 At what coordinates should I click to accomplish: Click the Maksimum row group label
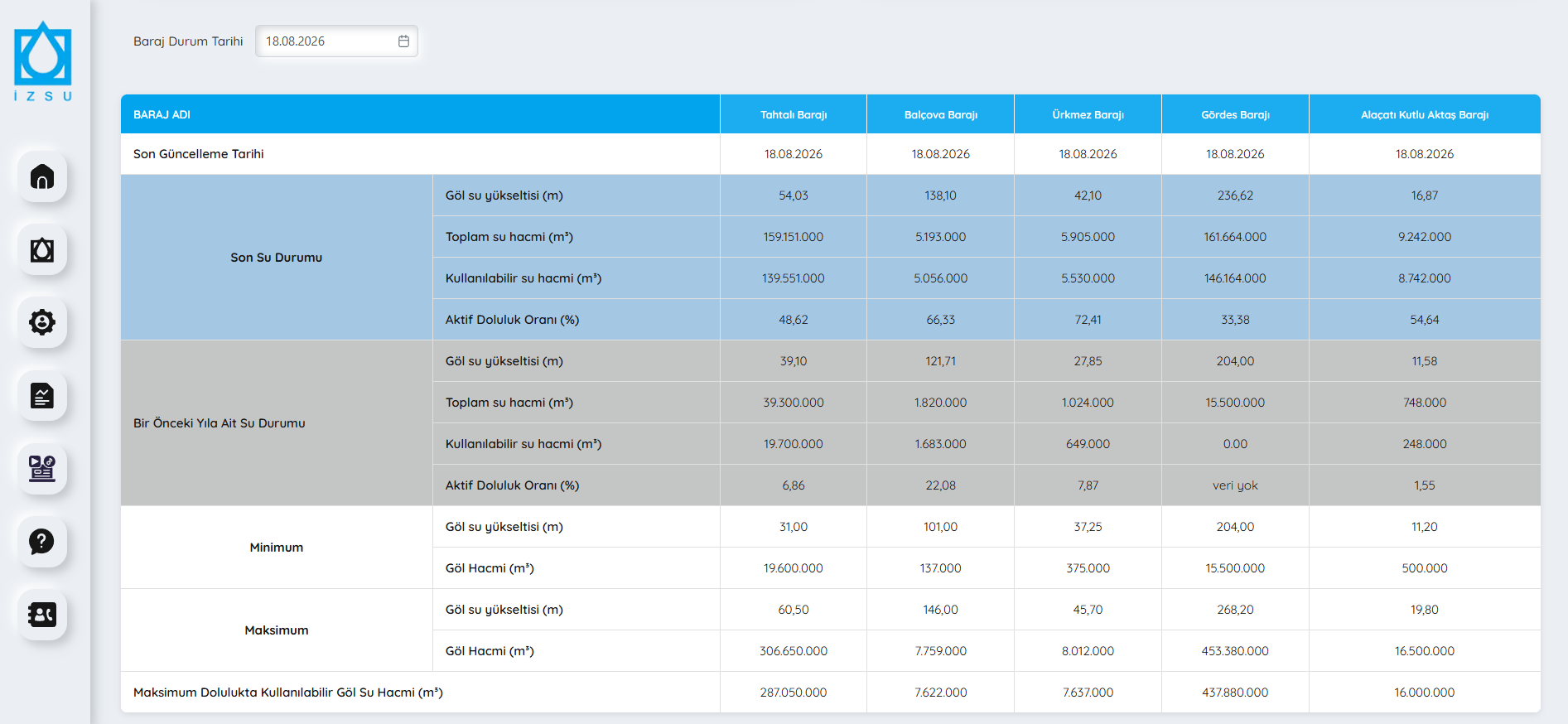[277, 630]
